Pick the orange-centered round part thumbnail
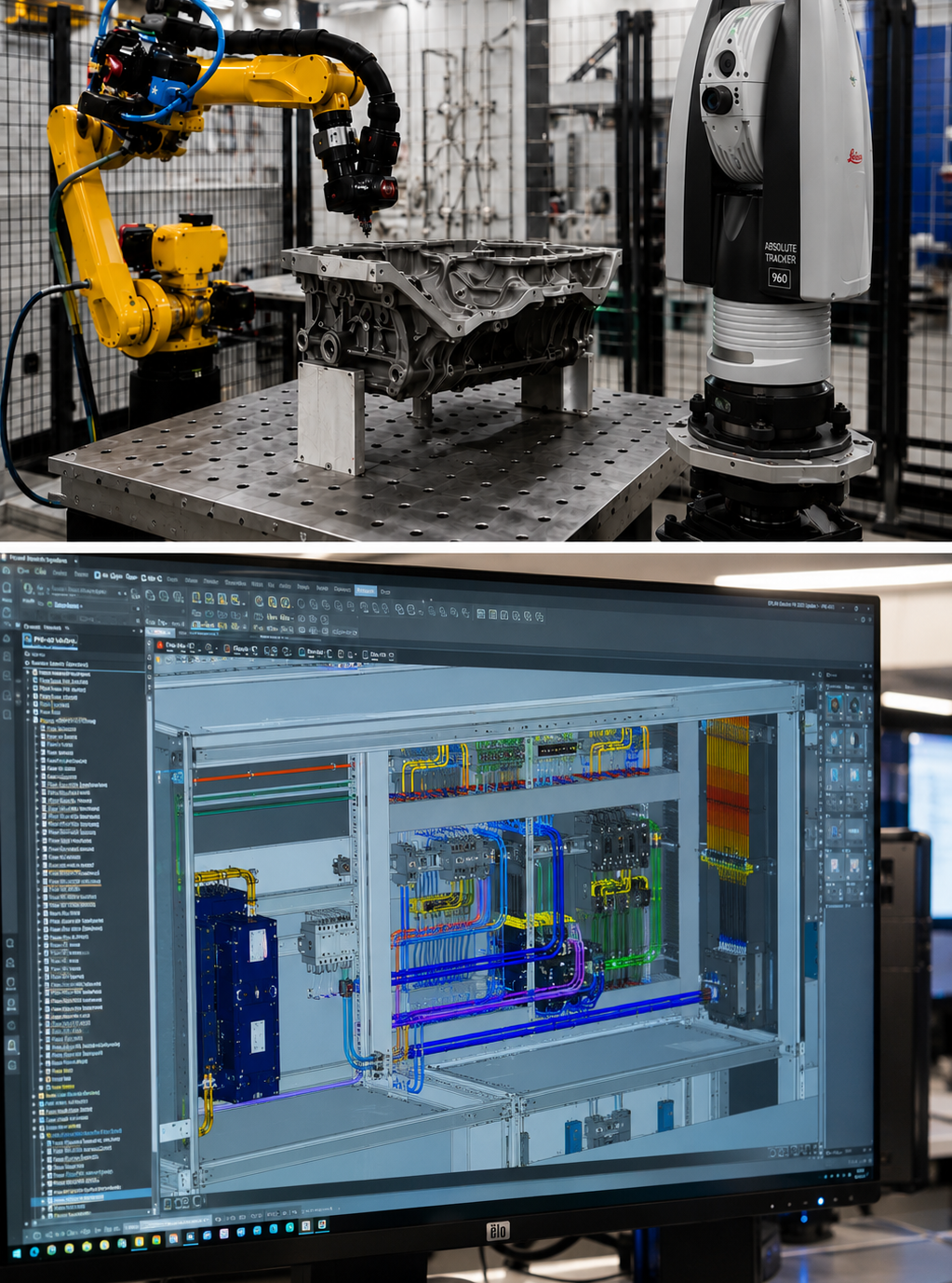The height and width of the screenshot is (1283, 952). [835, 705]
